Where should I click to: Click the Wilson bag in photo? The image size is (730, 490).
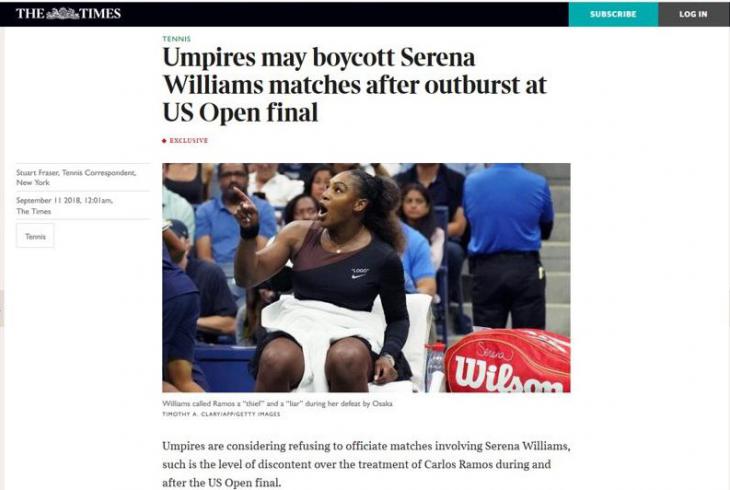pyautogui.click(x=507, y=361)
